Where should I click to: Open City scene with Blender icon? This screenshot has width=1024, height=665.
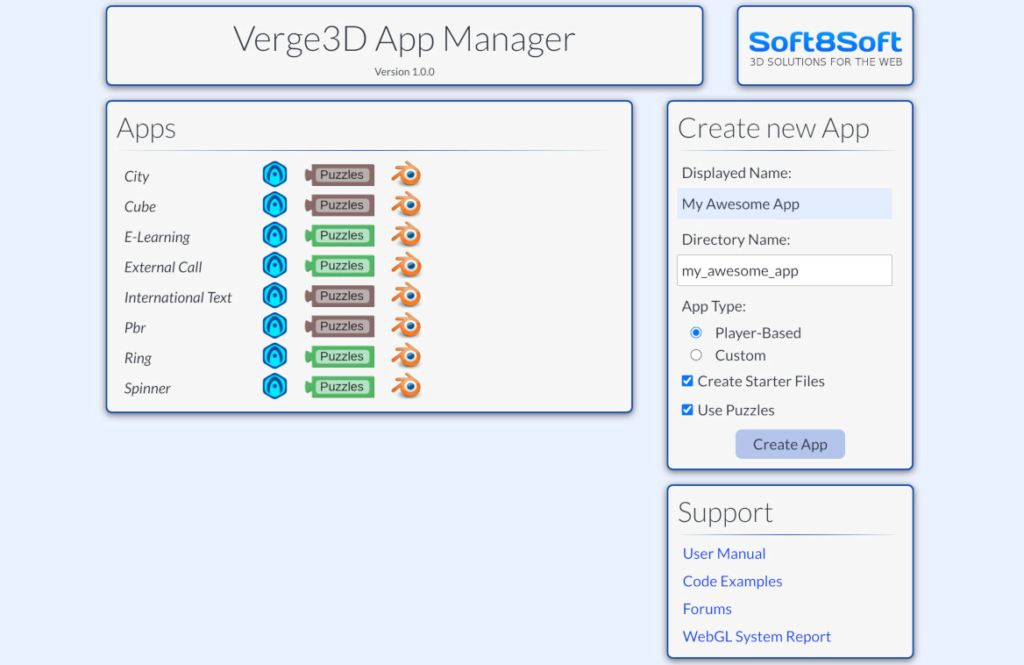(406, 174)
